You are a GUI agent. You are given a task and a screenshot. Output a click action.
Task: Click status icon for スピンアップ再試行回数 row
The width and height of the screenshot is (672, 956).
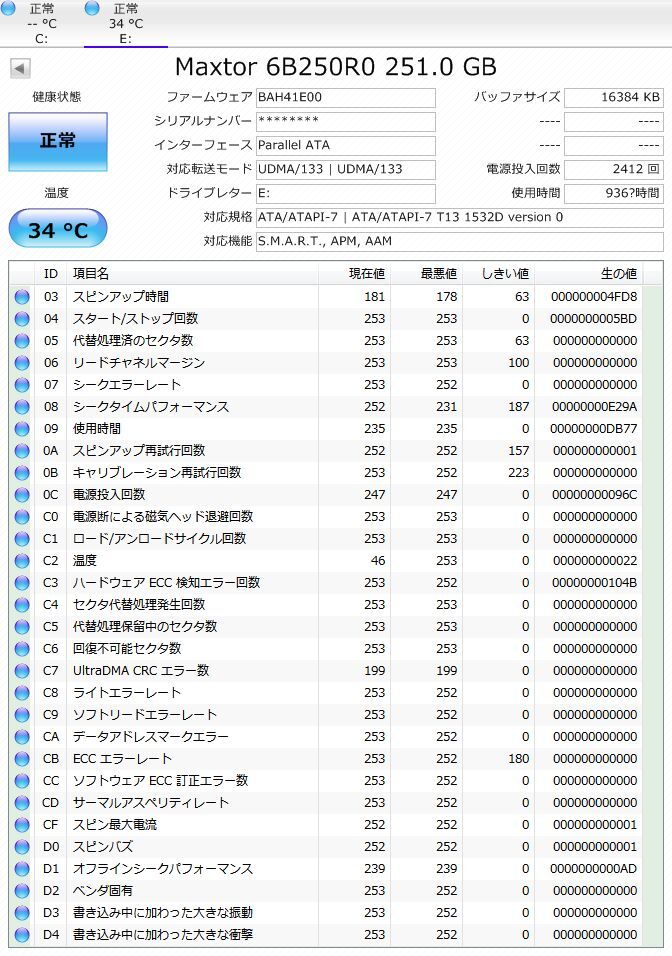pyautogui.click(x=22, y=451)
